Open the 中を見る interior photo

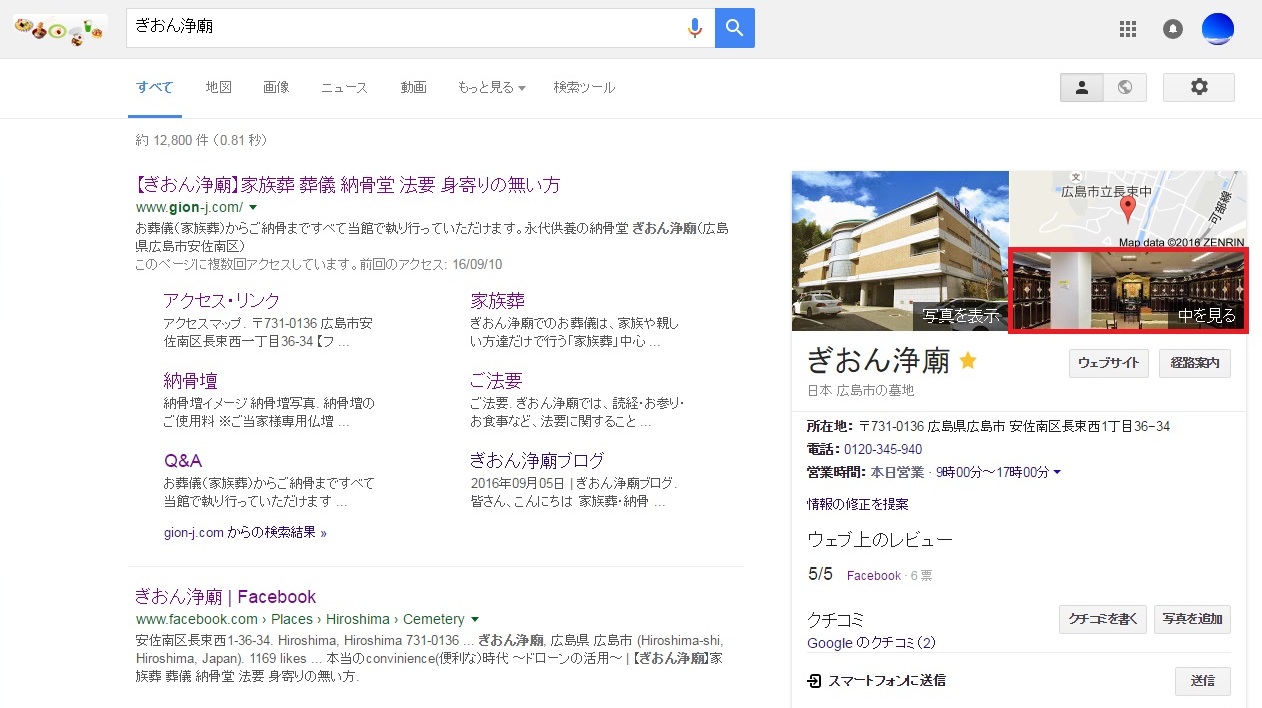tap(1128, 290)
